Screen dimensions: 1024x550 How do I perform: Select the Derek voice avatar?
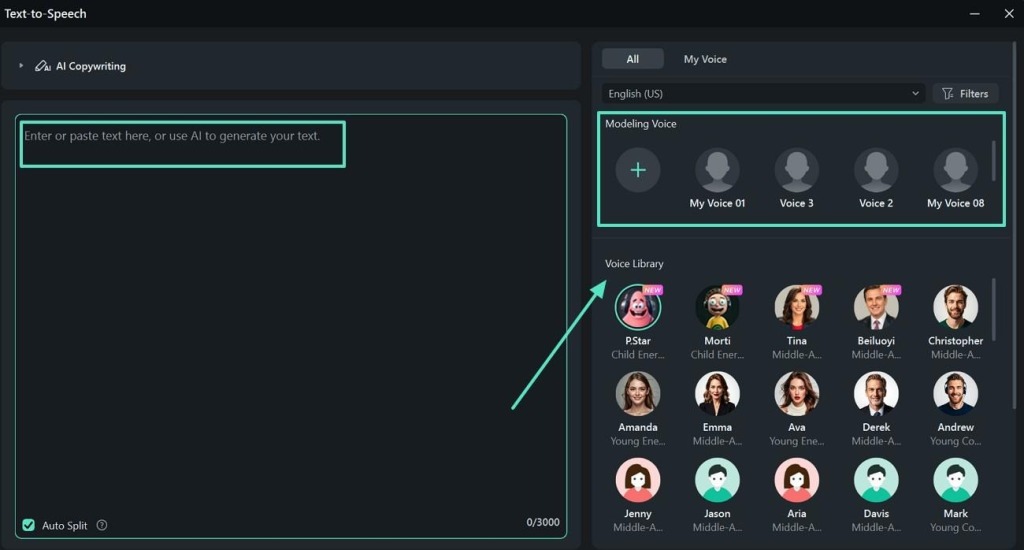coord(876,394)
